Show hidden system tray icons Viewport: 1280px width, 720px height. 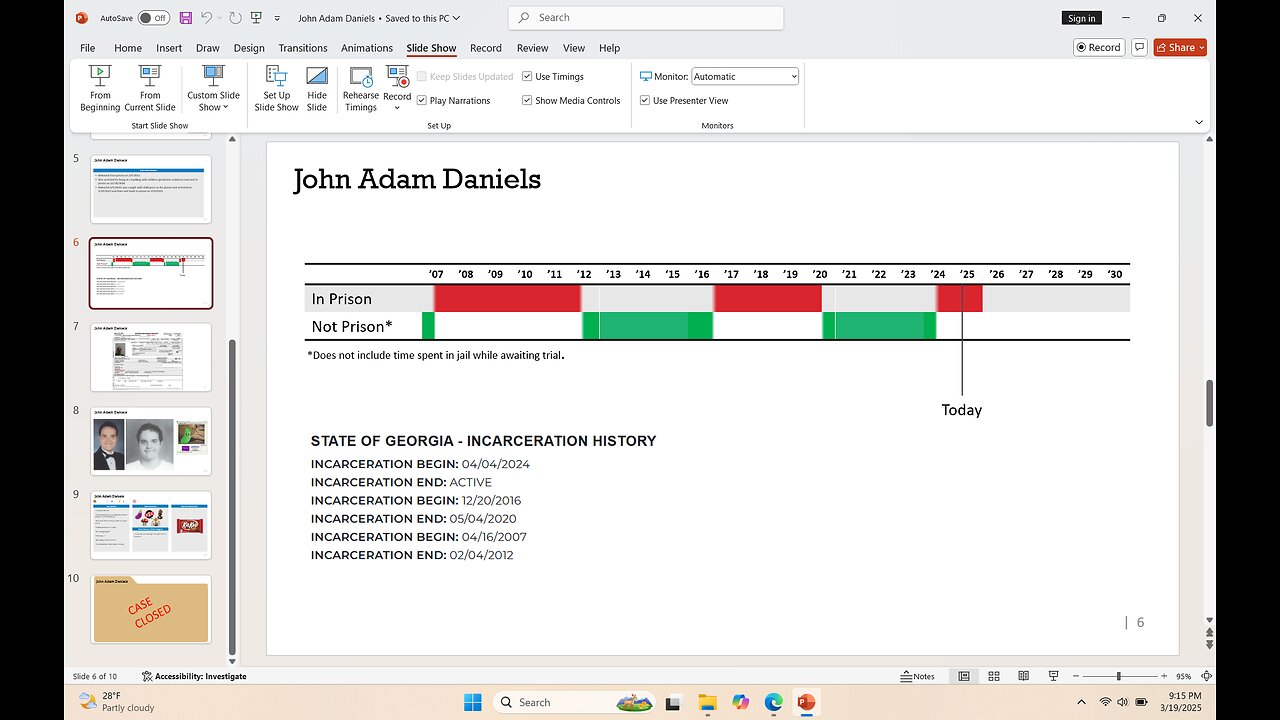point(1082,702)
